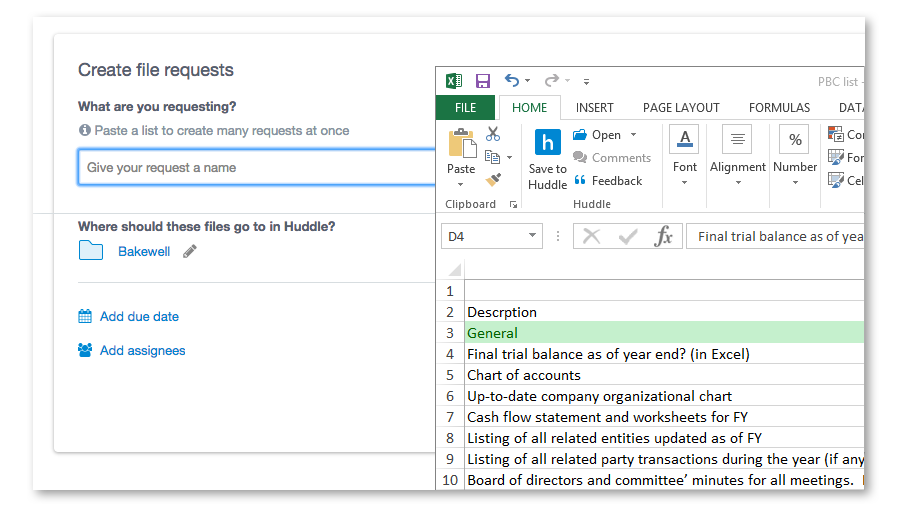The width and height of the screenshot is (897, 508).
Task: Click the Format Painter brush icon
Action: point(493,180)
